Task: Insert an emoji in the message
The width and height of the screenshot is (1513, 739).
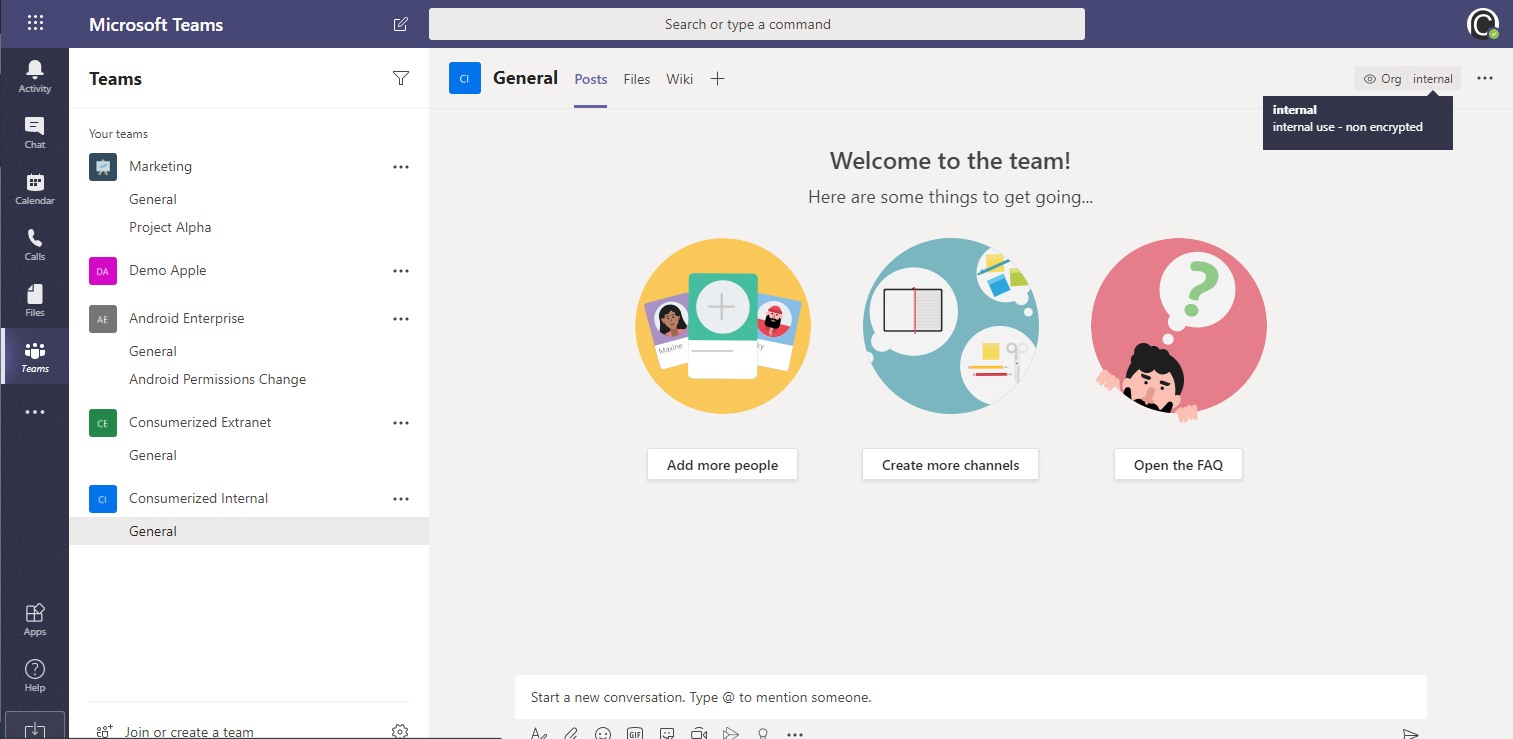Action: pyautogui.click(x=603, y=733)
